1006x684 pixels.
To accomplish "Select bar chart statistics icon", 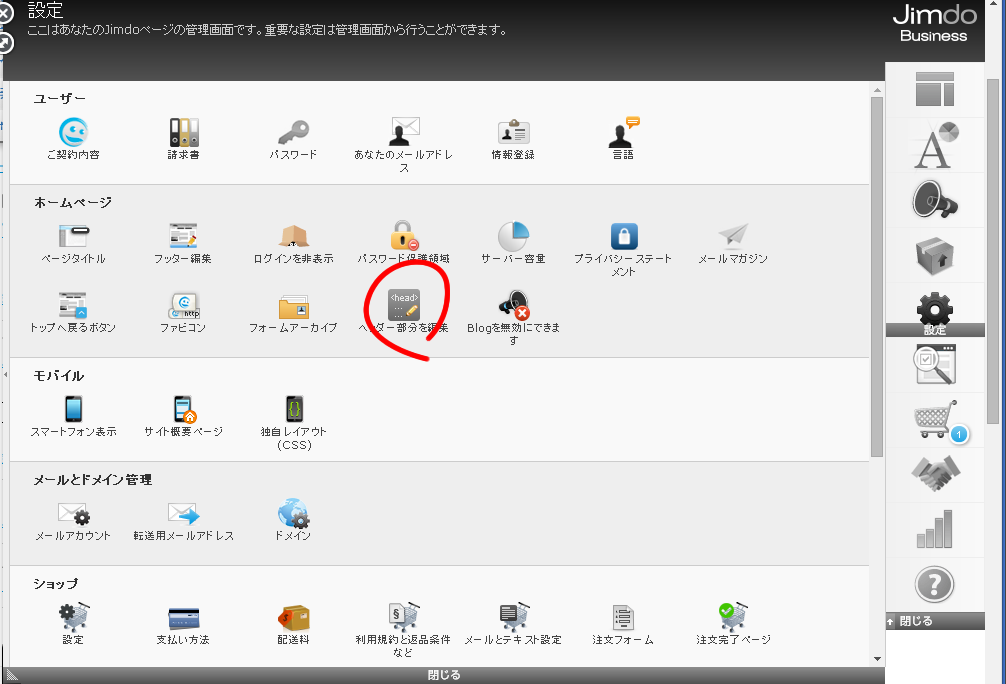I will pyautogui.click(x=935, y=529).
